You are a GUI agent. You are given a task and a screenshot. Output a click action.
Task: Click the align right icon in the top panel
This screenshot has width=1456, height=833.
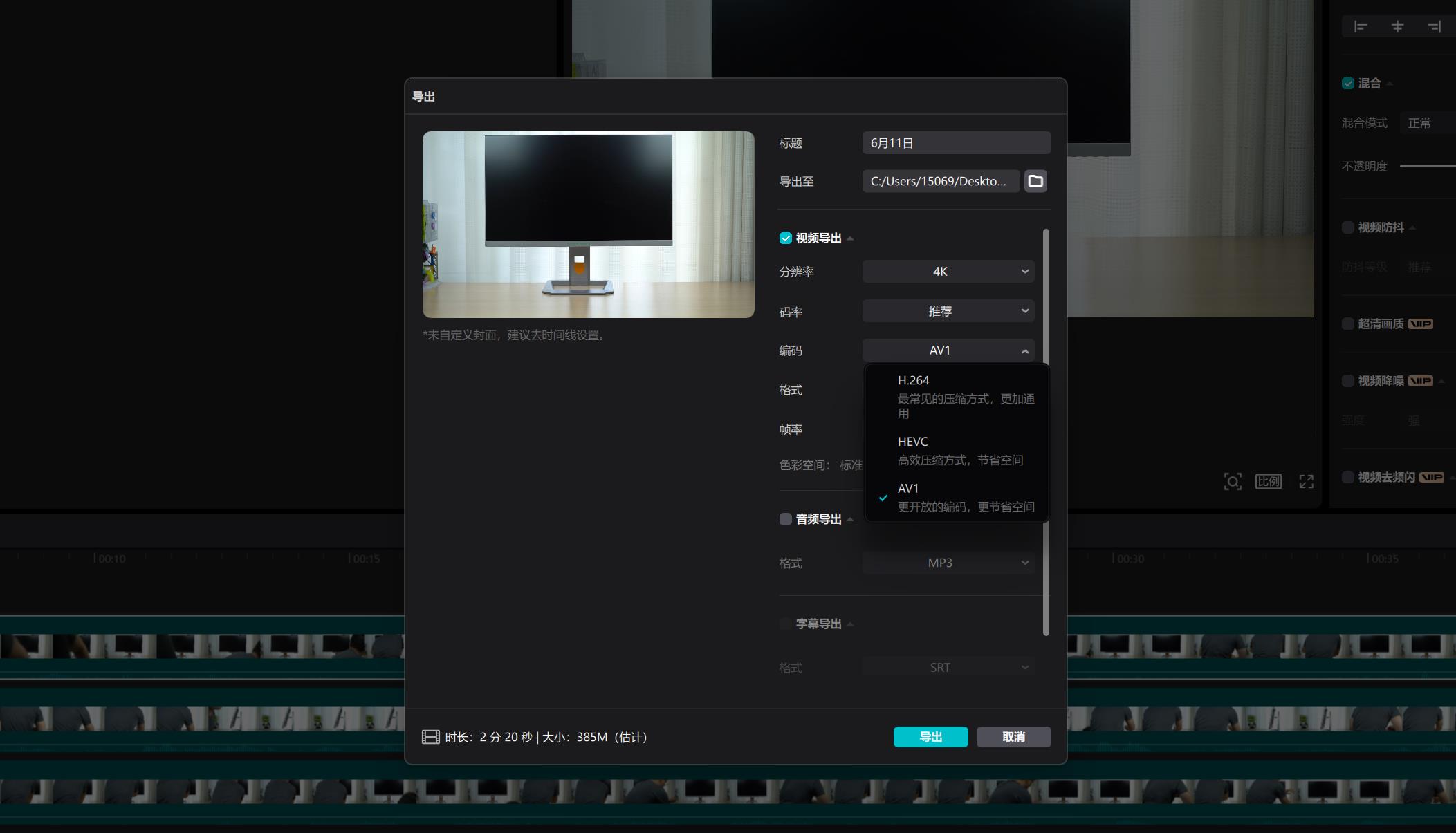pyautogui.click(x=1434, y=27)
